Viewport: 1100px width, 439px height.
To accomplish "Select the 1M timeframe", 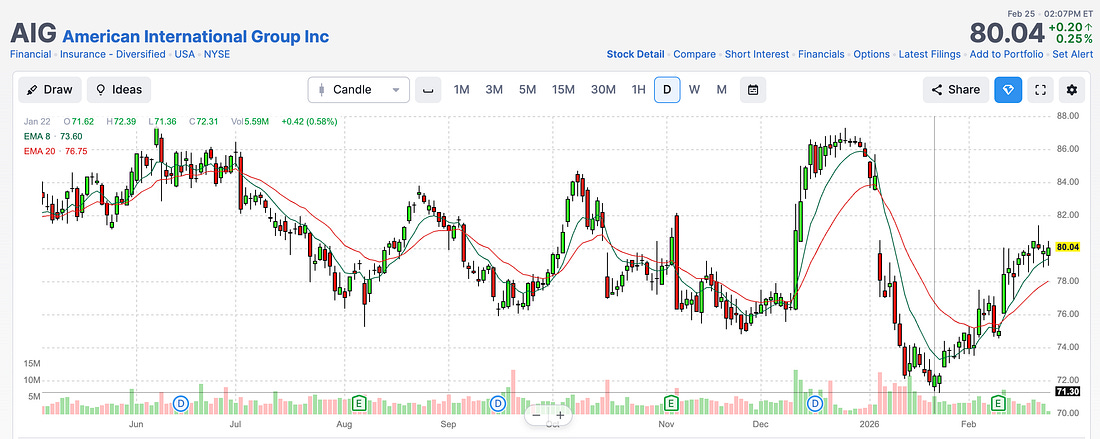I will 462,90.
